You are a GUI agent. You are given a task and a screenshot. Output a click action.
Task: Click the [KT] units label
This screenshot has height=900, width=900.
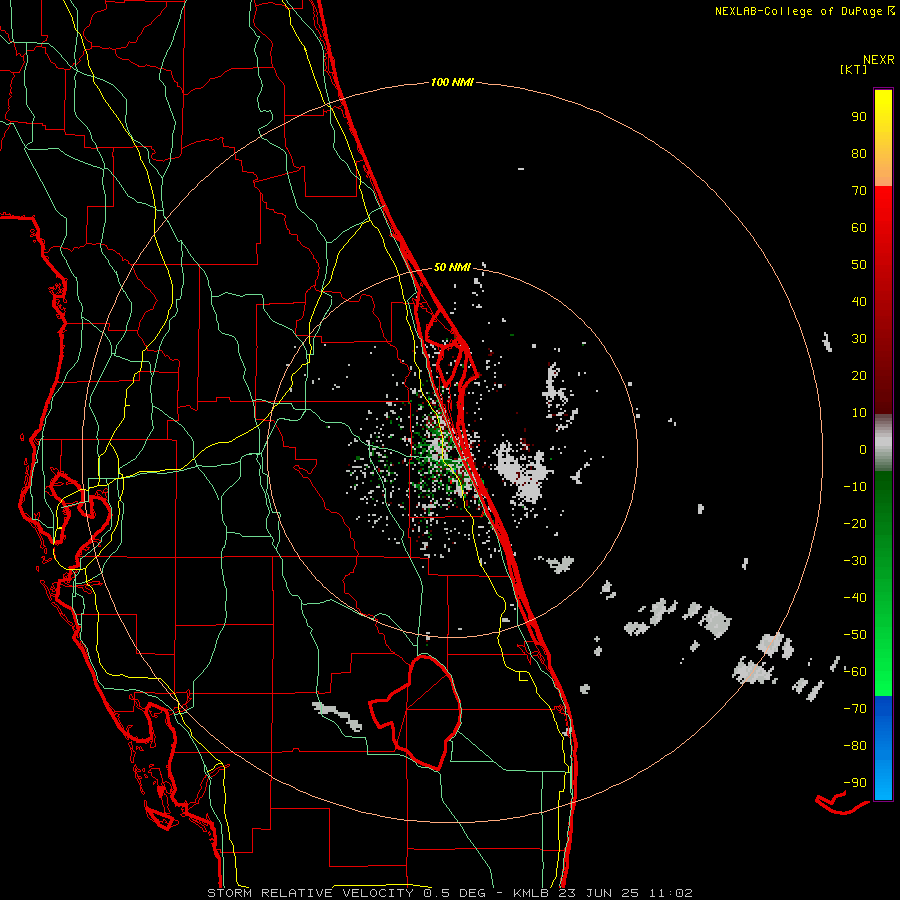(854, 69)
